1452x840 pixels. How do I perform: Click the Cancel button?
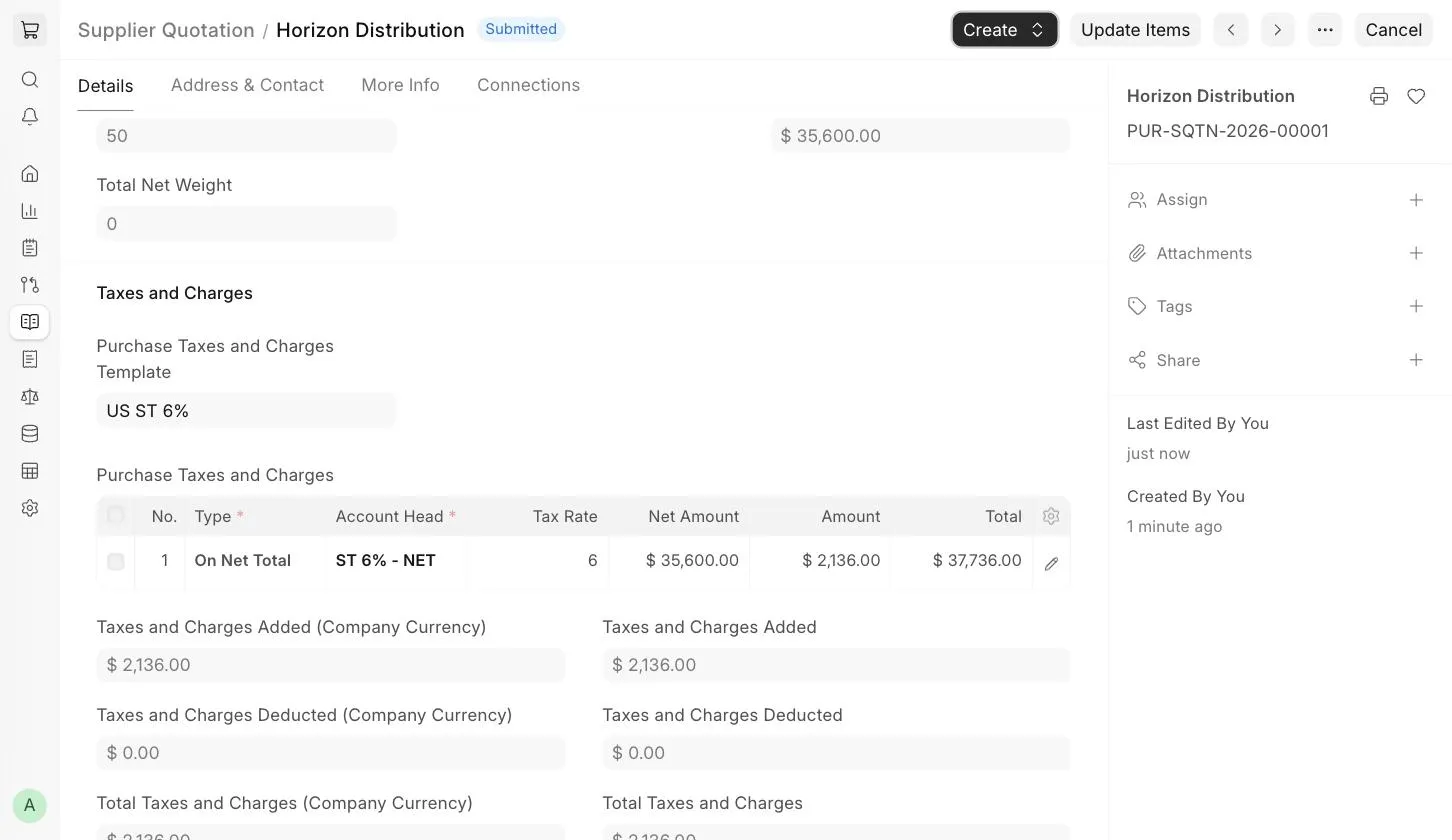[x=1393, y=30]
